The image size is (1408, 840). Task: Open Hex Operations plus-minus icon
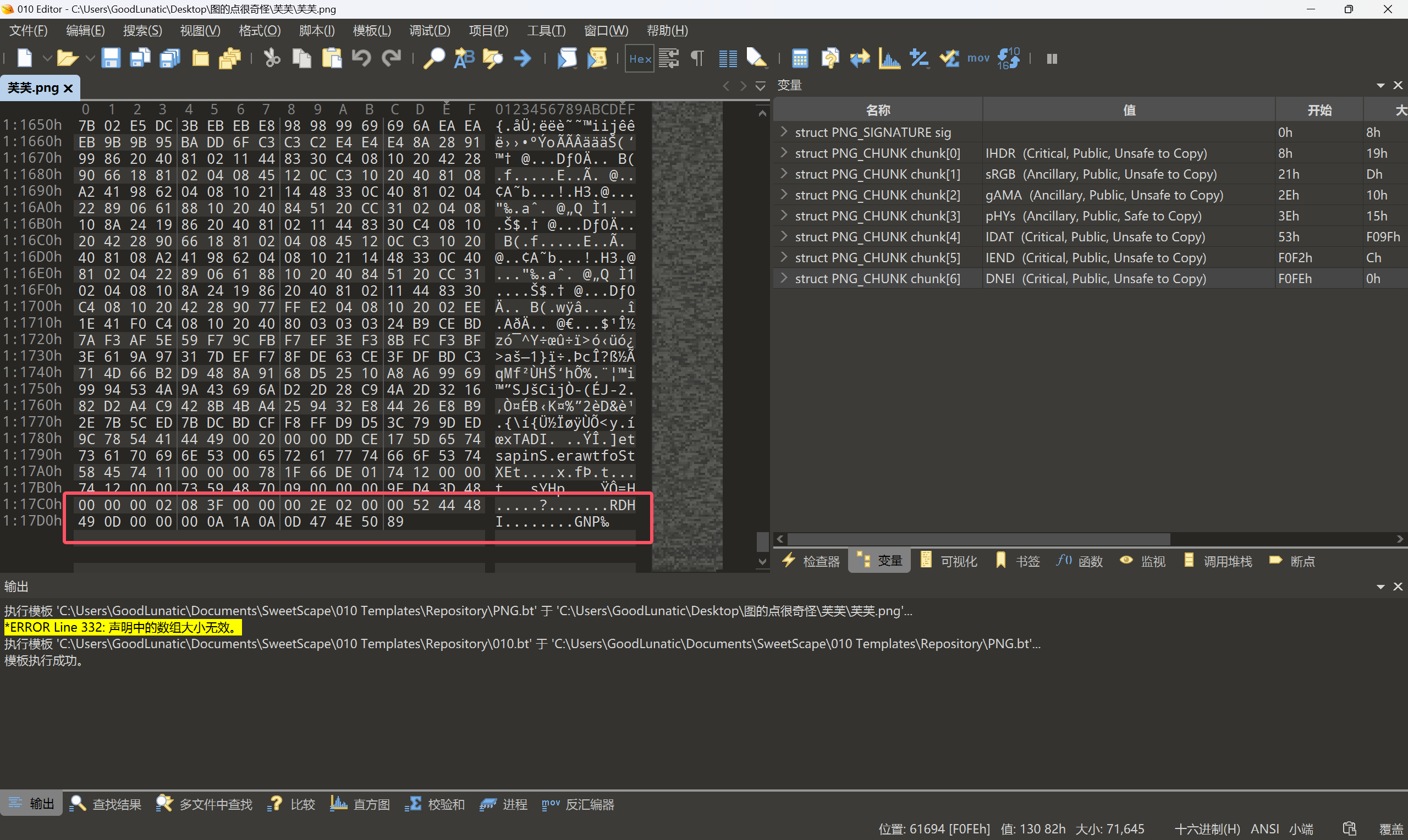(919, 58)
